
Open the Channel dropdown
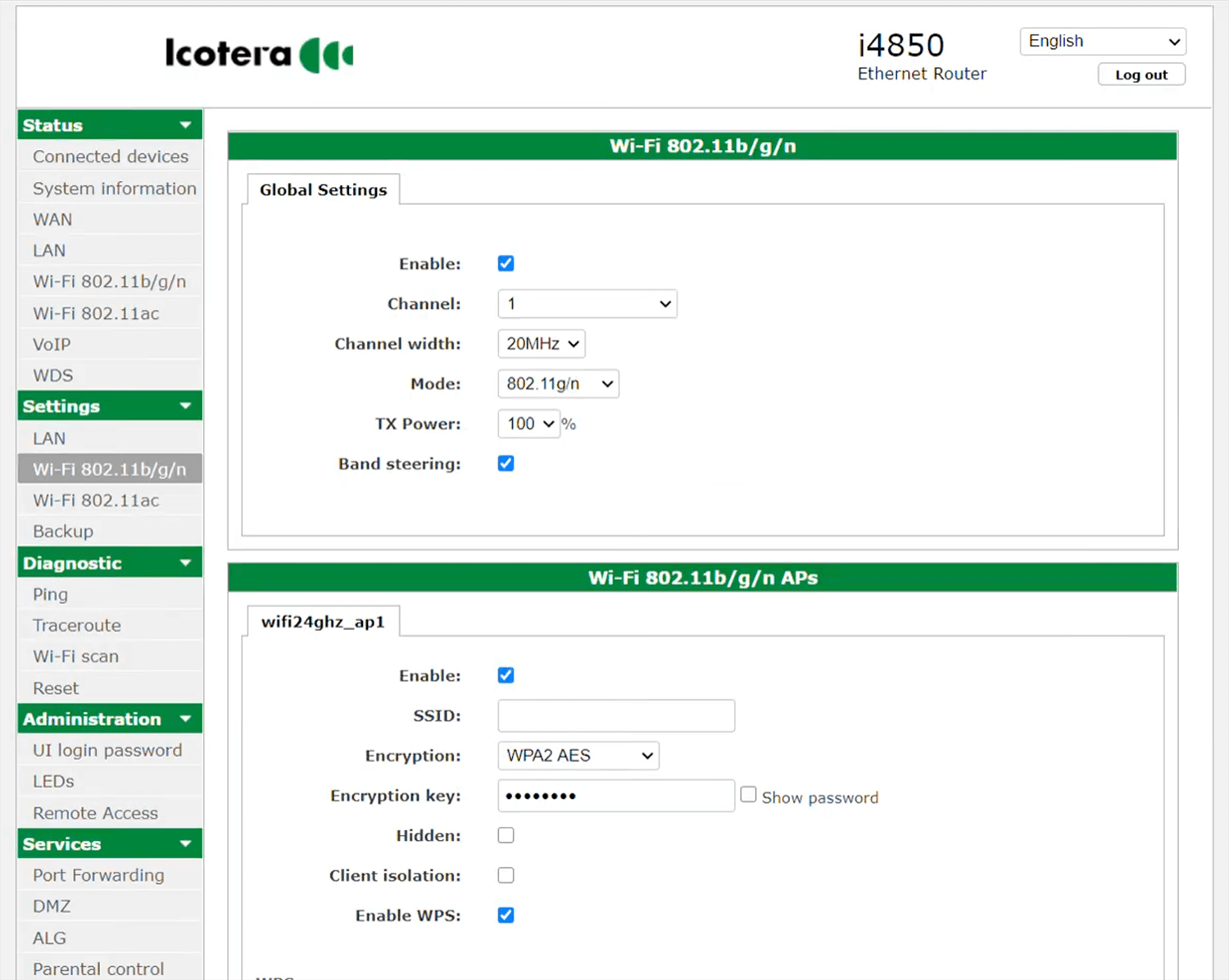[587, 304]
